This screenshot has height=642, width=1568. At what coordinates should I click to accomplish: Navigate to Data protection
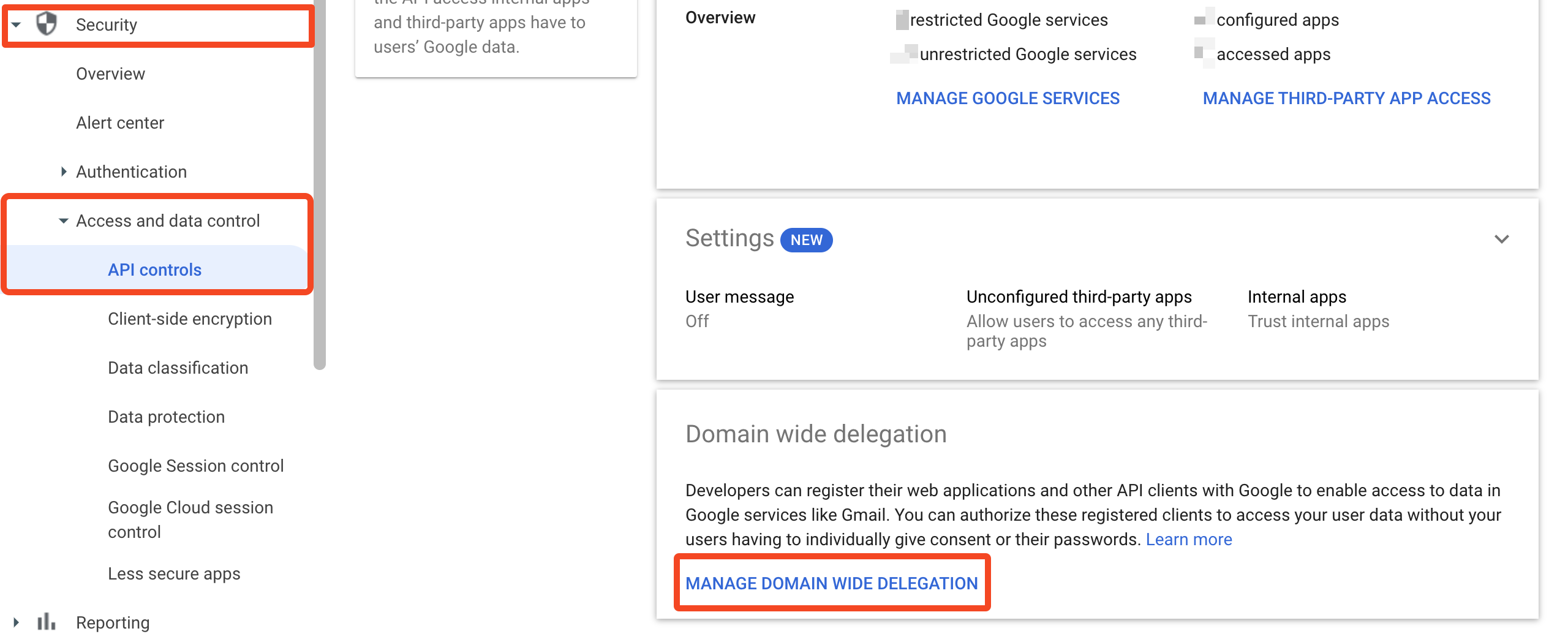[166, 417]
